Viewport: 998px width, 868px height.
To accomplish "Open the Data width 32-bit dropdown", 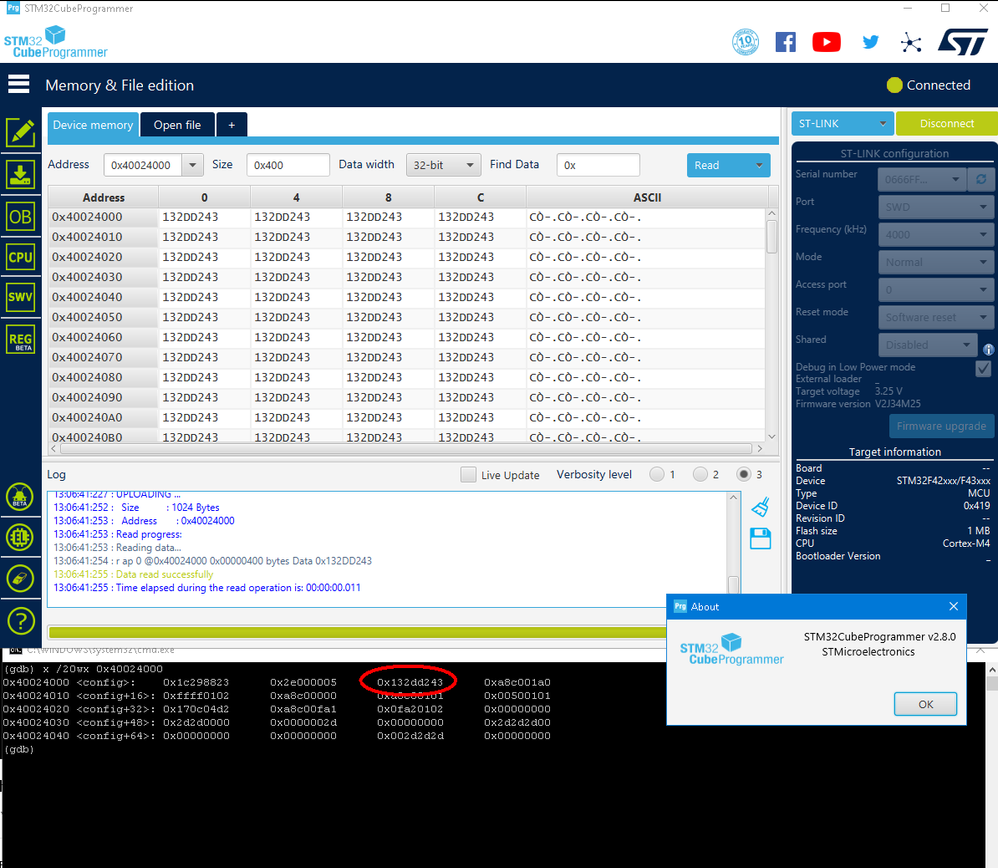I will (x=443, y=165).
